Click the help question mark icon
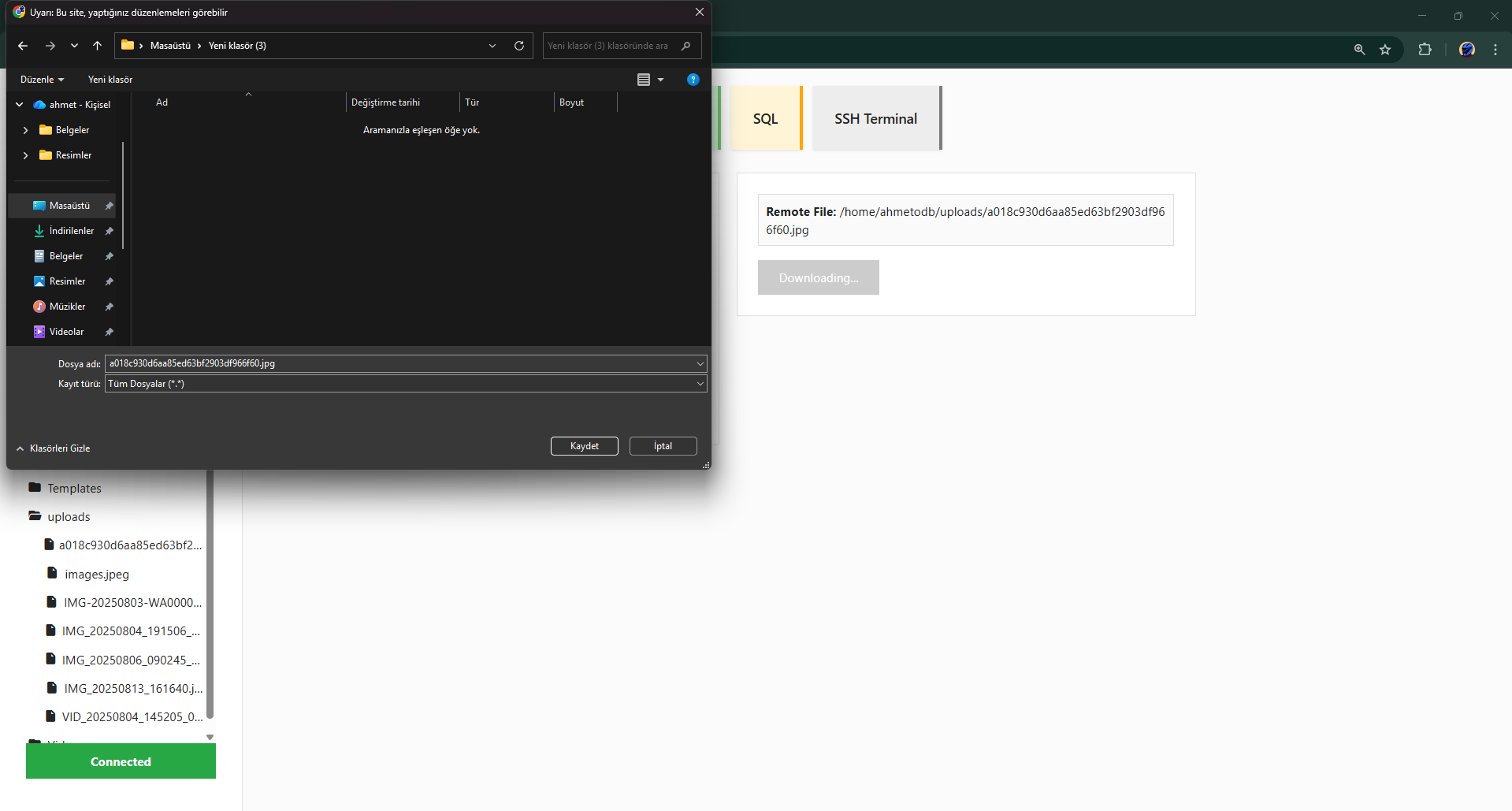Viewport: 1512px width, 811px height. (693, 79)
